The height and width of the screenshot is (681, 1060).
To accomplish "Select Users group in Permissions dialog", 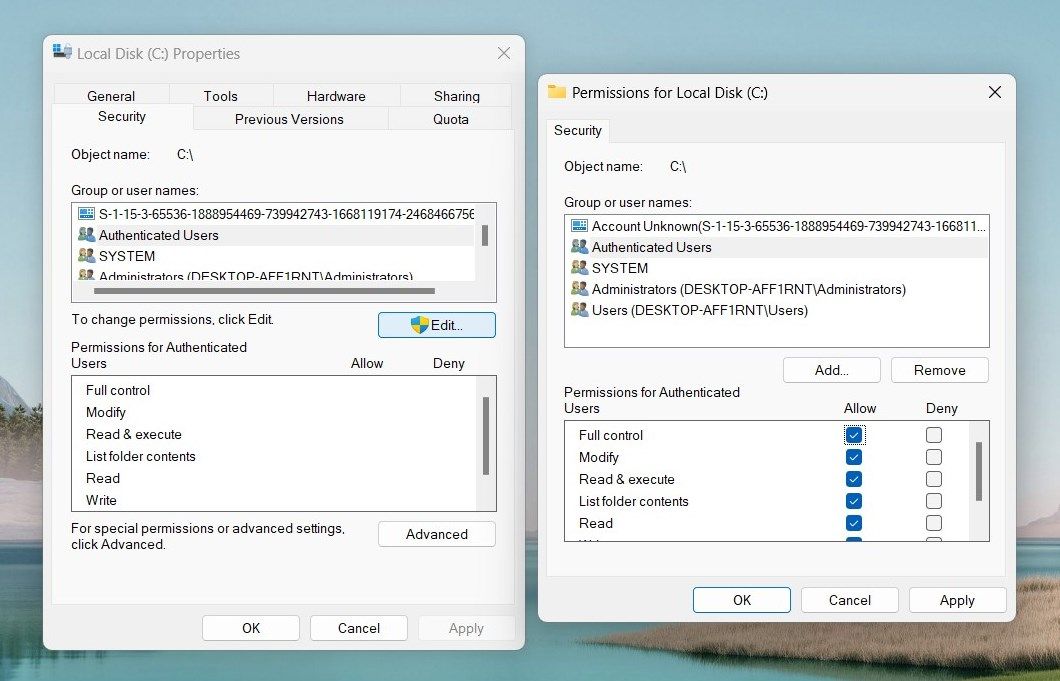I will pos(699,310).
